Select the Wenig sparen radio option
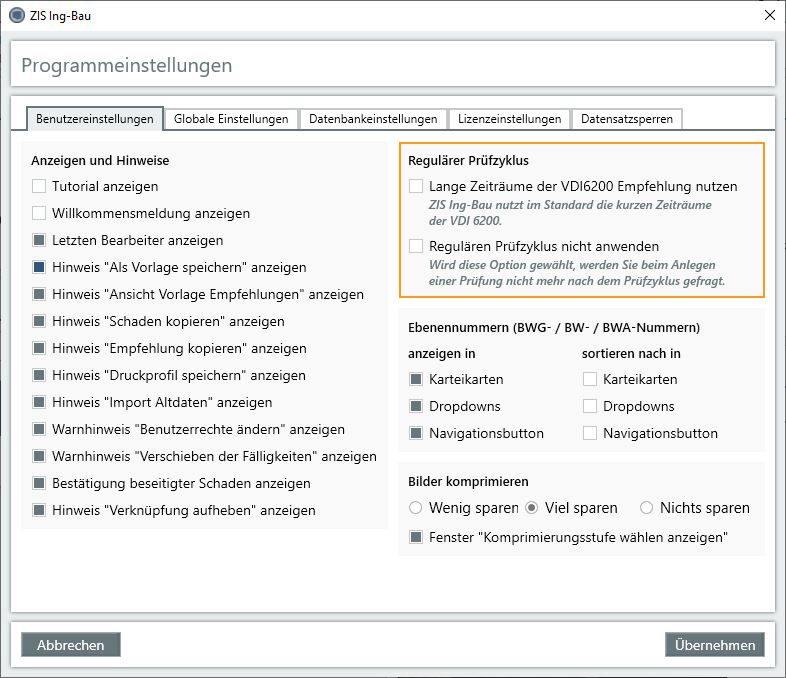This screenshot has height=678, width=786. coord(416,508)
